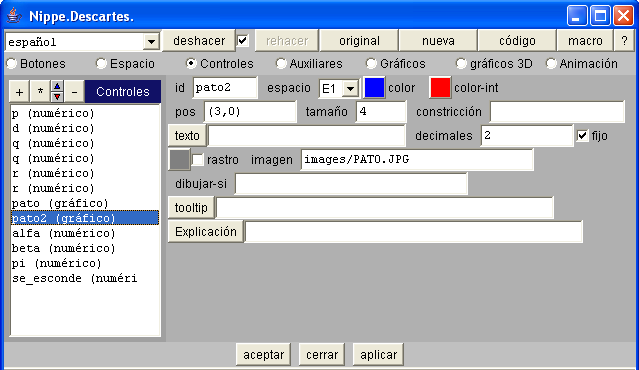
Task: Click the constricción input field
Action: pos(557,112)
